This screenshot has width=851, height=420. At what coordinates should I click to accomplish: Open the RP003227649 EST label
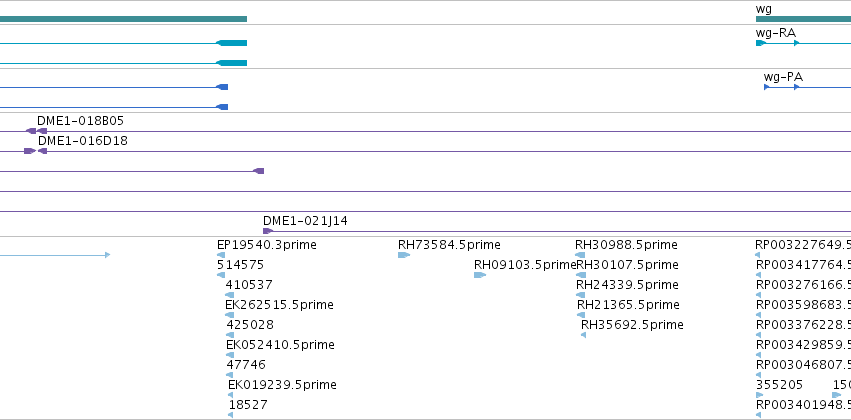pos(803,245)
